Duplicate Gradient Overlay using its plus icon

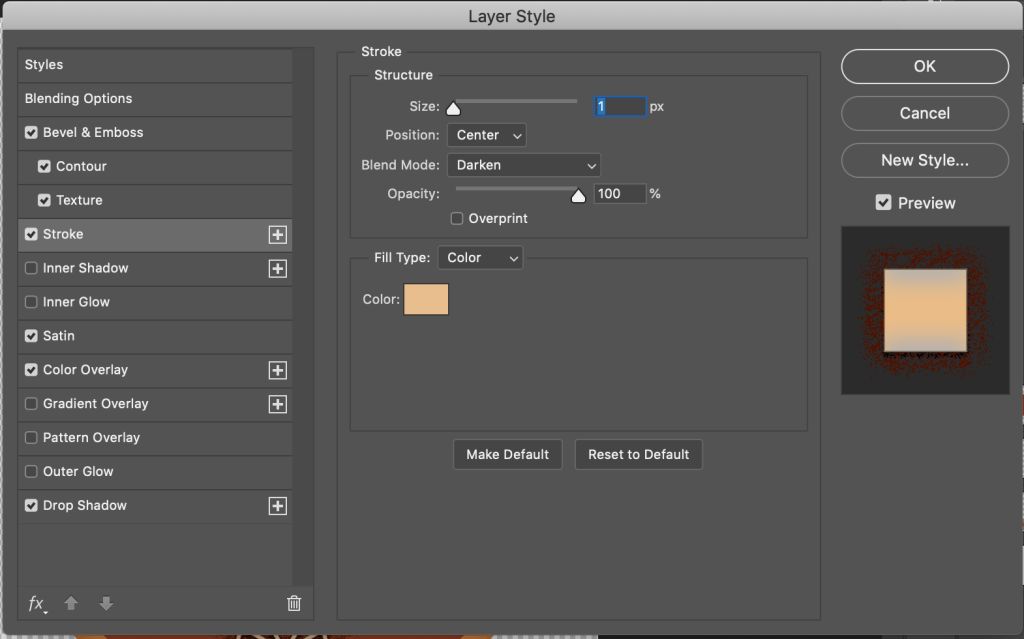[x=278, y=405]
